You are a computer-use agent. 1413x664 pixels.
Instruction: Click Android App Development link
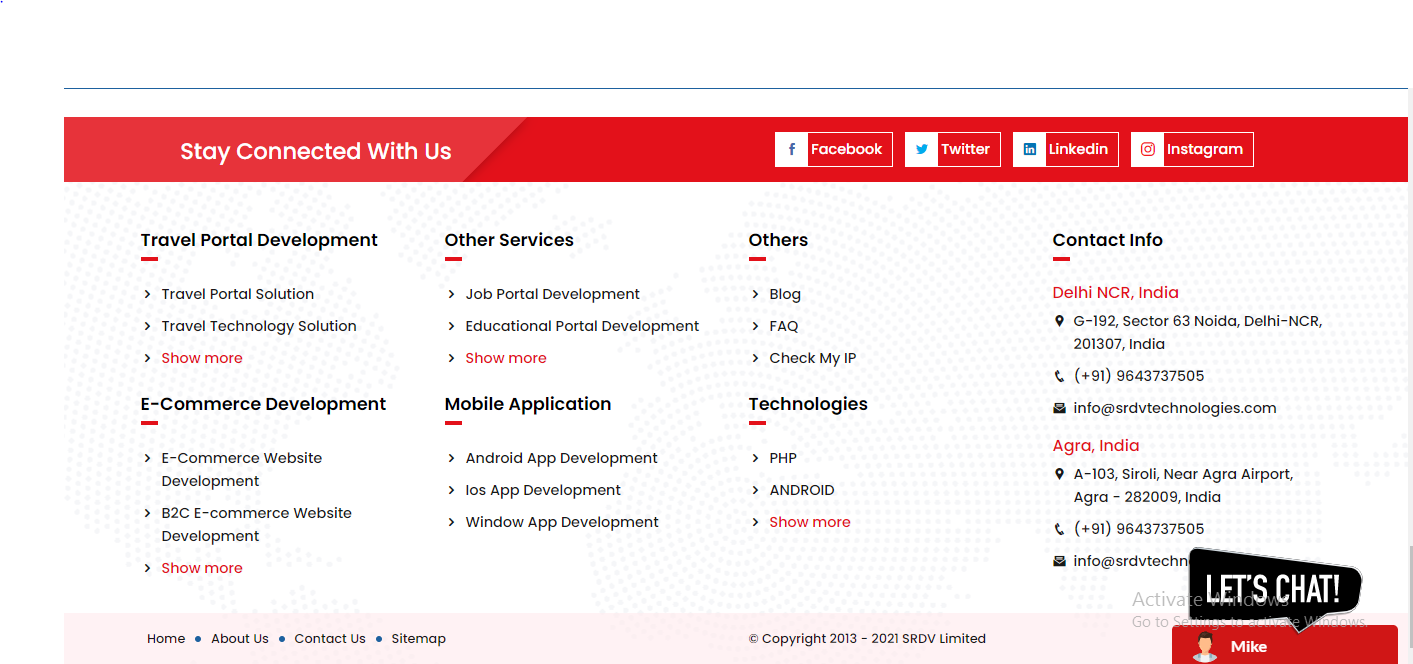tap(561, 457)
